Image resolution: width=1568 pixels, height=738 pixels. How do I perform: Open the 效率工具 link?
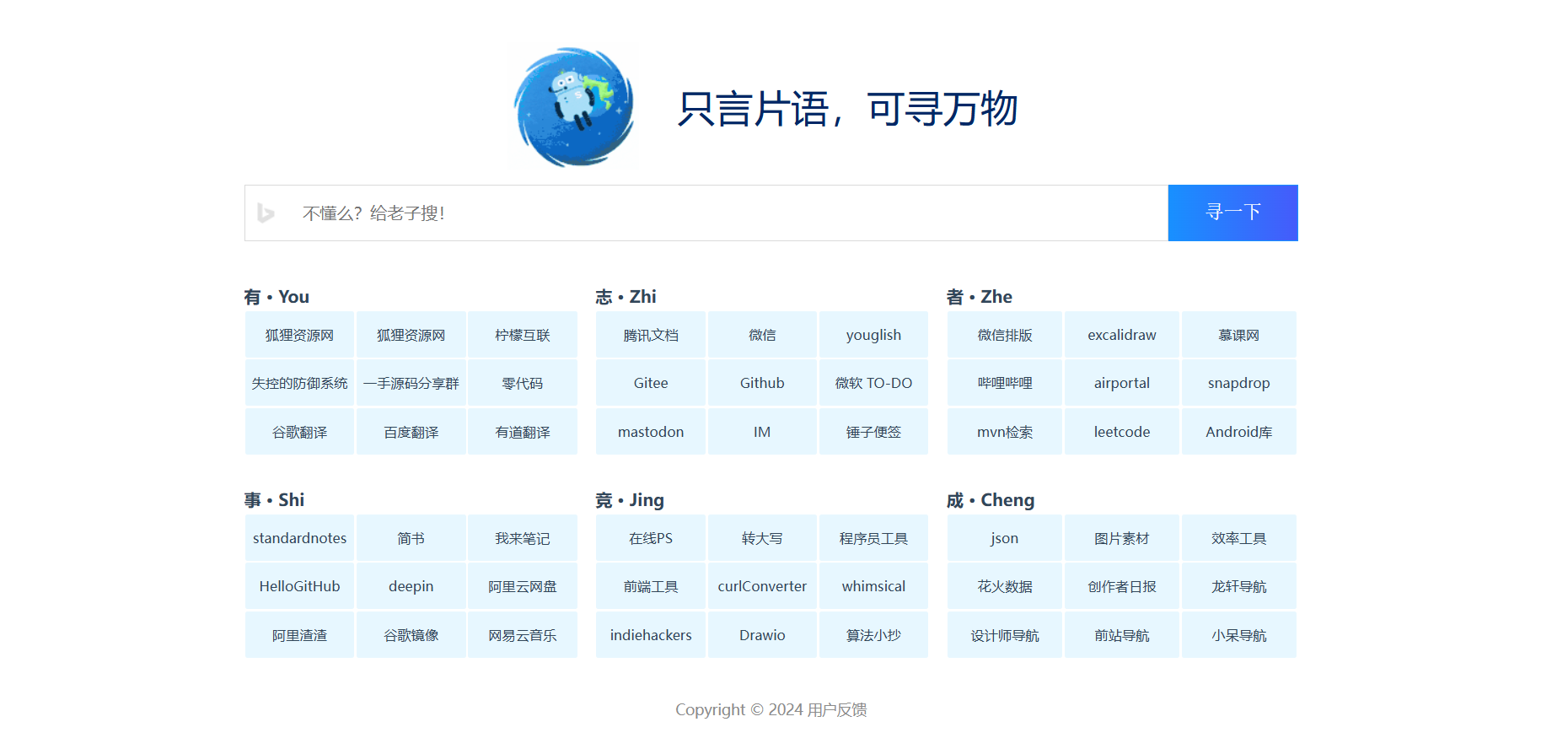click(1239, 538)
